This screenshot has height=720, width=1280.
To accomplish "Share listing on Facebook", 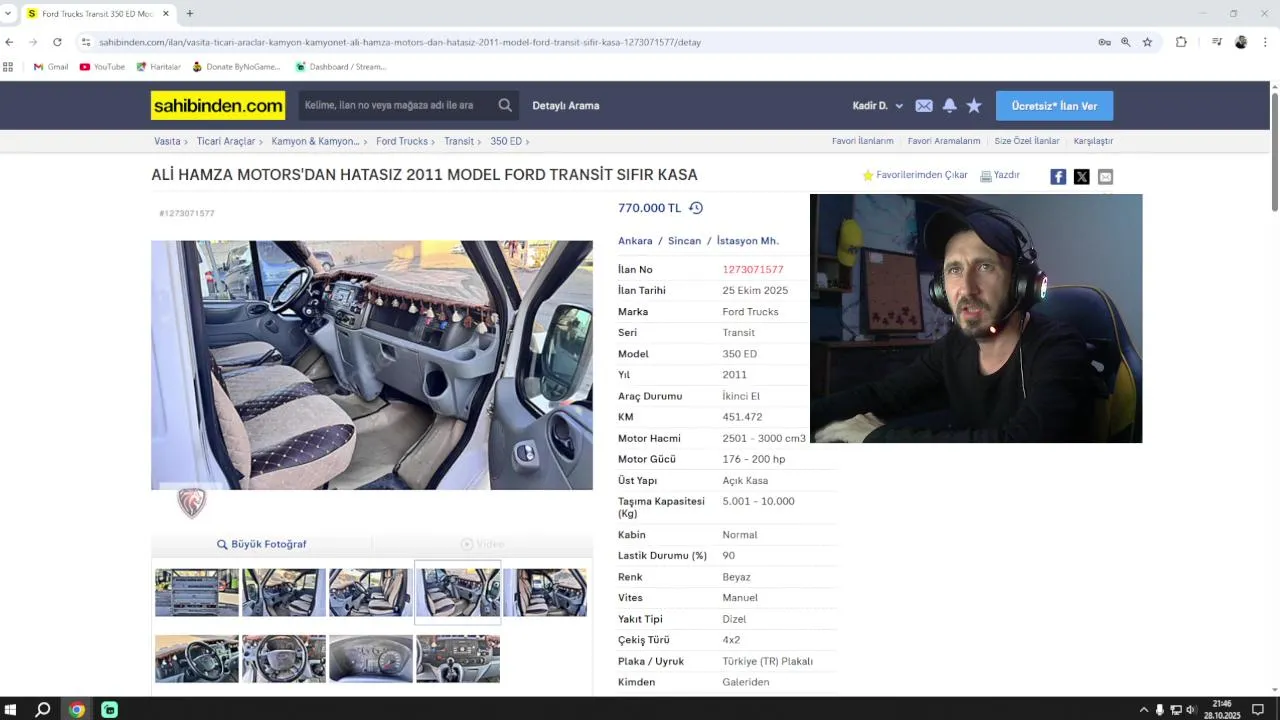I will pos(1058,177).
